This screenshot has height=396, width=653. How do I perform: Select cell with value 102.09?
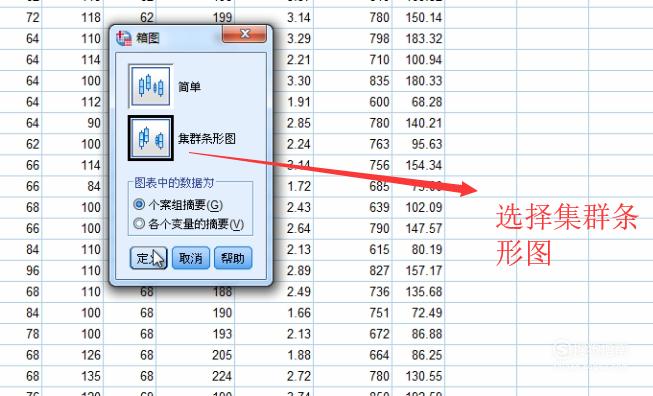(419, 207)
